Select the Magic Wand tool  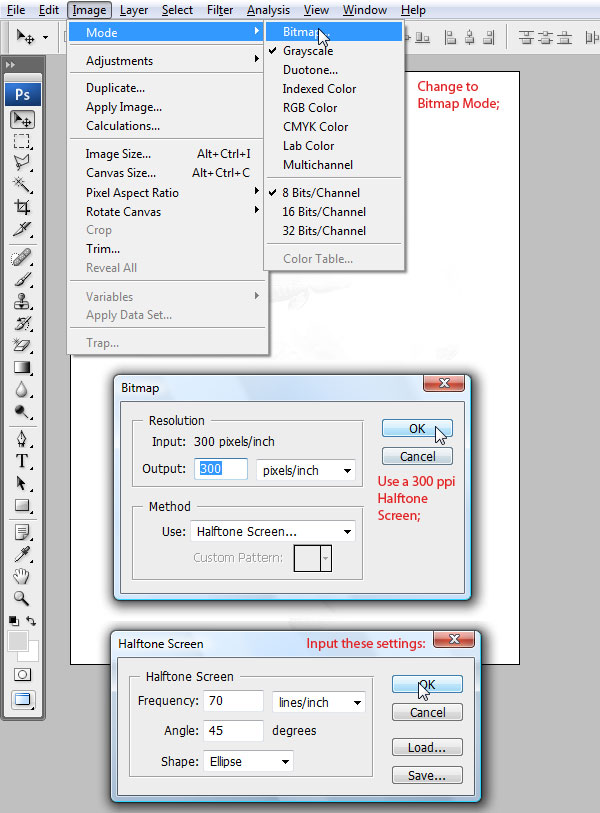point(22,185)
